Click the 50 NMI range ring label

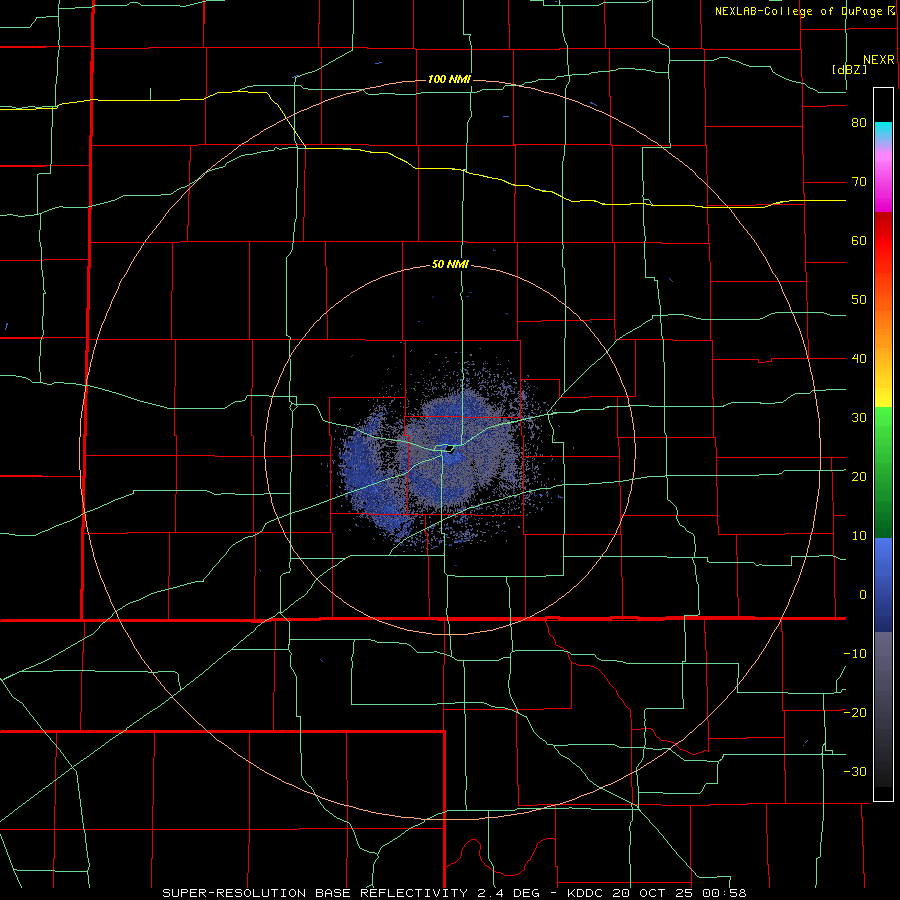click(450, 265)
